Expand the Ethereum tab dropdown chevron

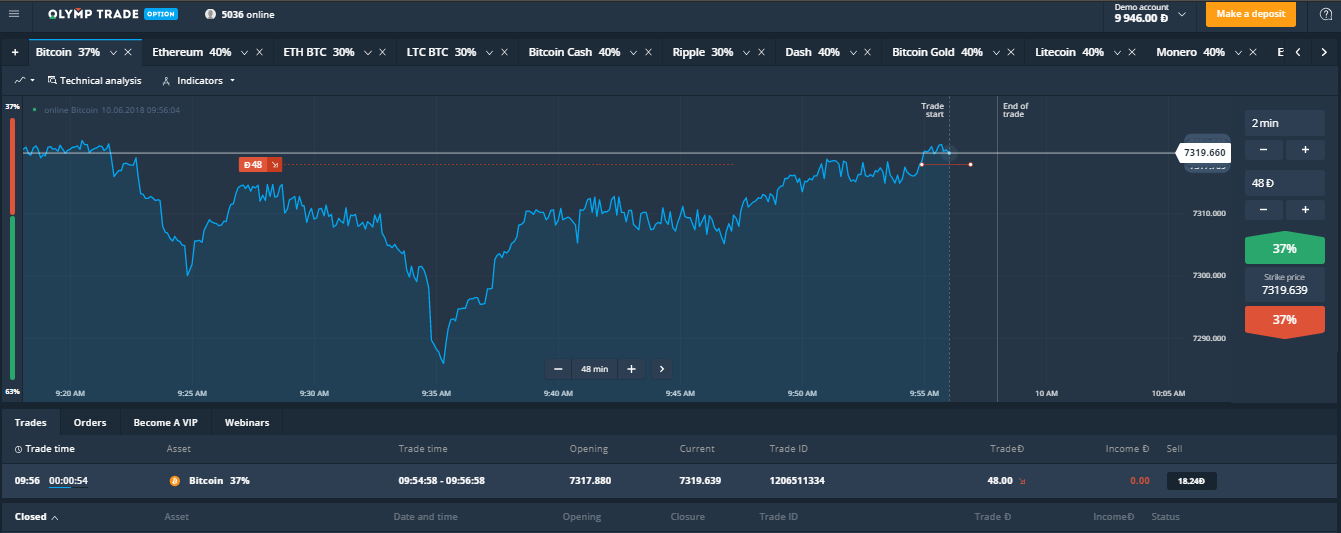pos(244,52)
